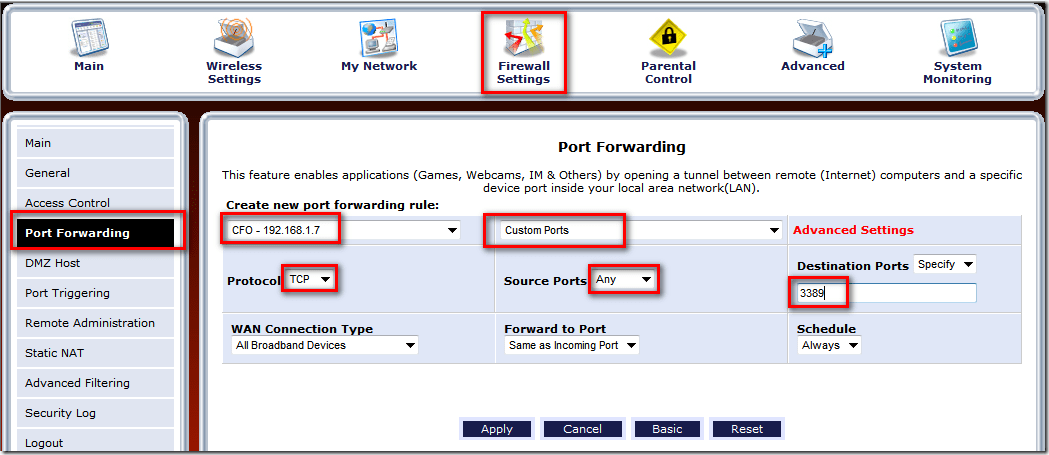1049x455 pixels.
Task: Open the My Network icon
Action: pyautogui.click(x=379, y=38)
